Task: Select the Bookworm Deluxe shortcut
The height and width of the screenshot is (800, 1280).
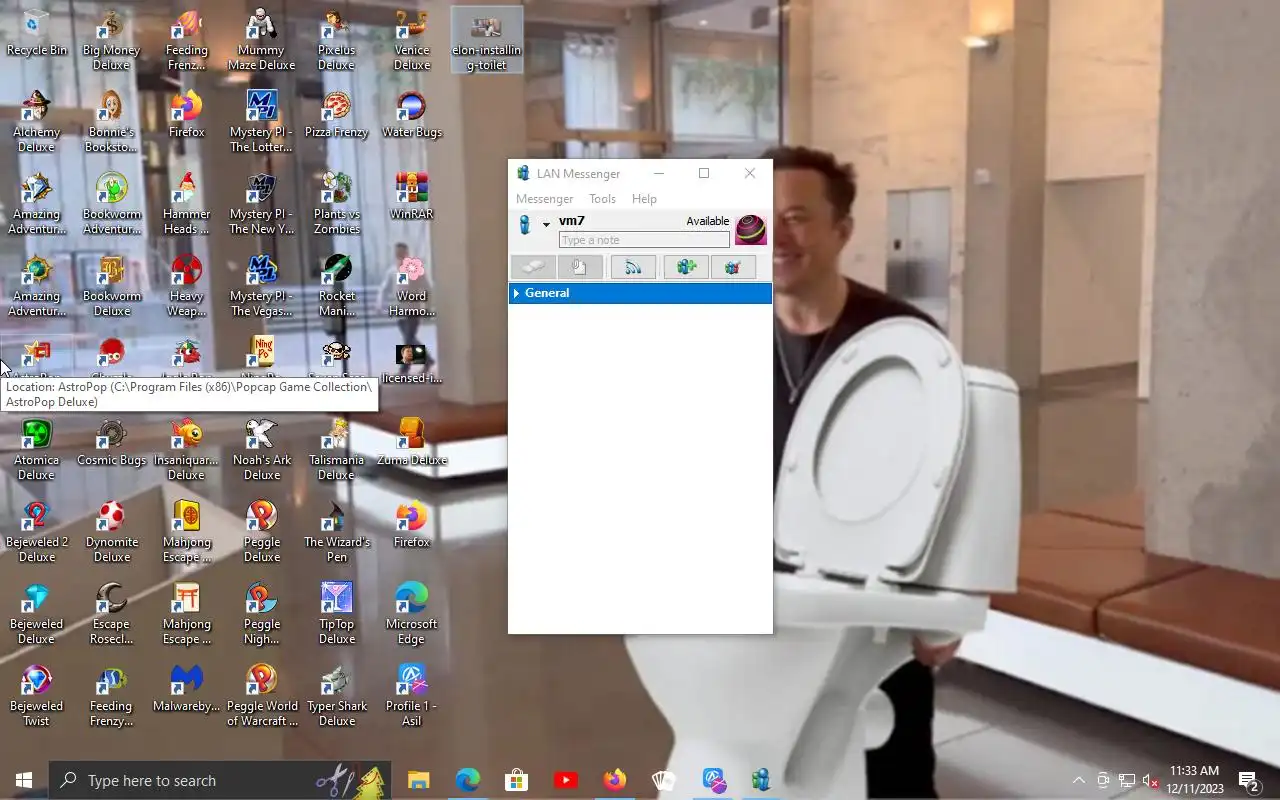Action: click(111, 286)
